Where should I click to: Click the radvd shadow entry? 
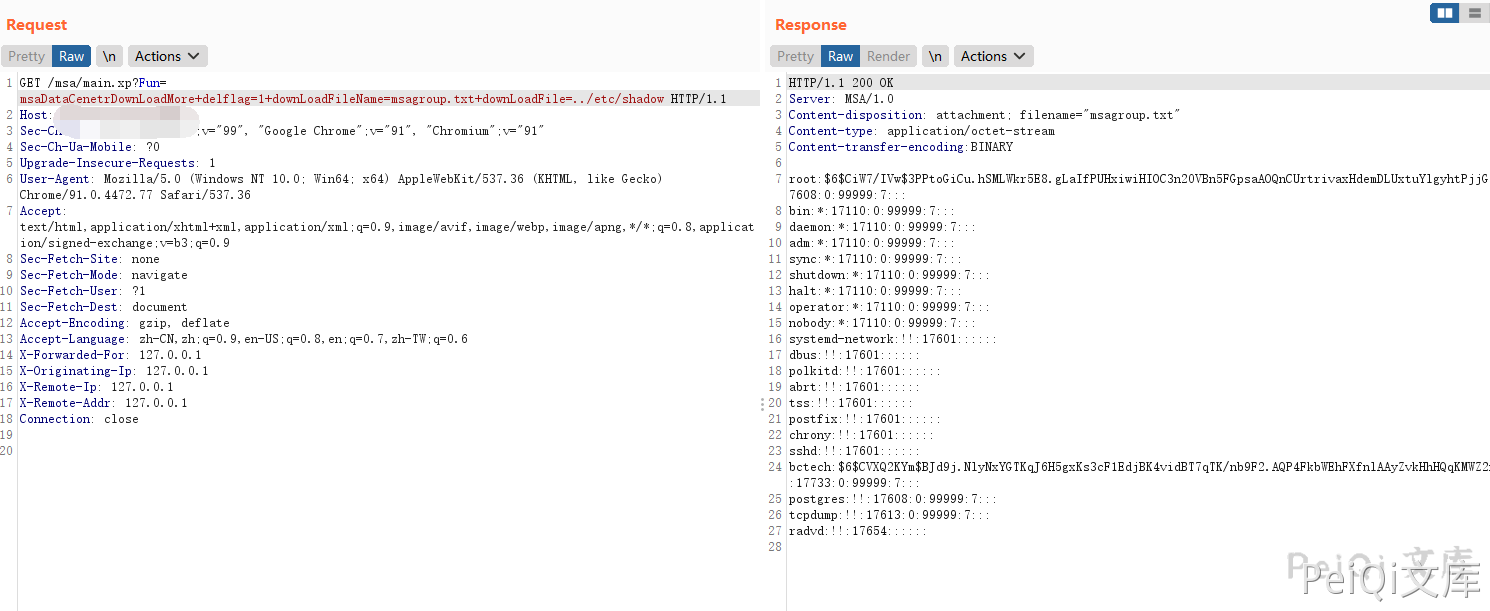point(858,531)
